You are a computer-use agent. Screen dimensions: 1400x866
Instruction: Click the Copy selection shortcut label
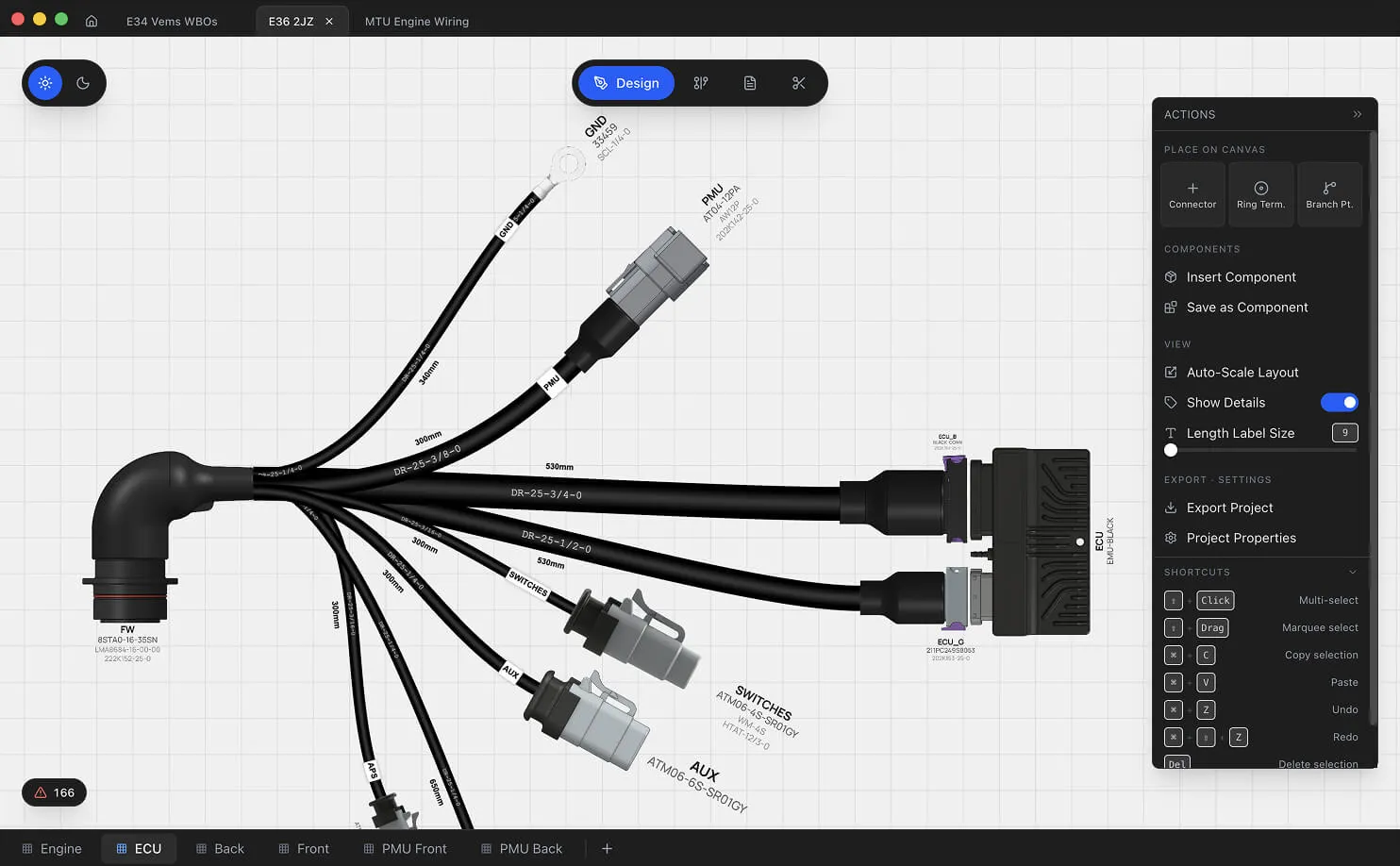(x=1322, y=655)
